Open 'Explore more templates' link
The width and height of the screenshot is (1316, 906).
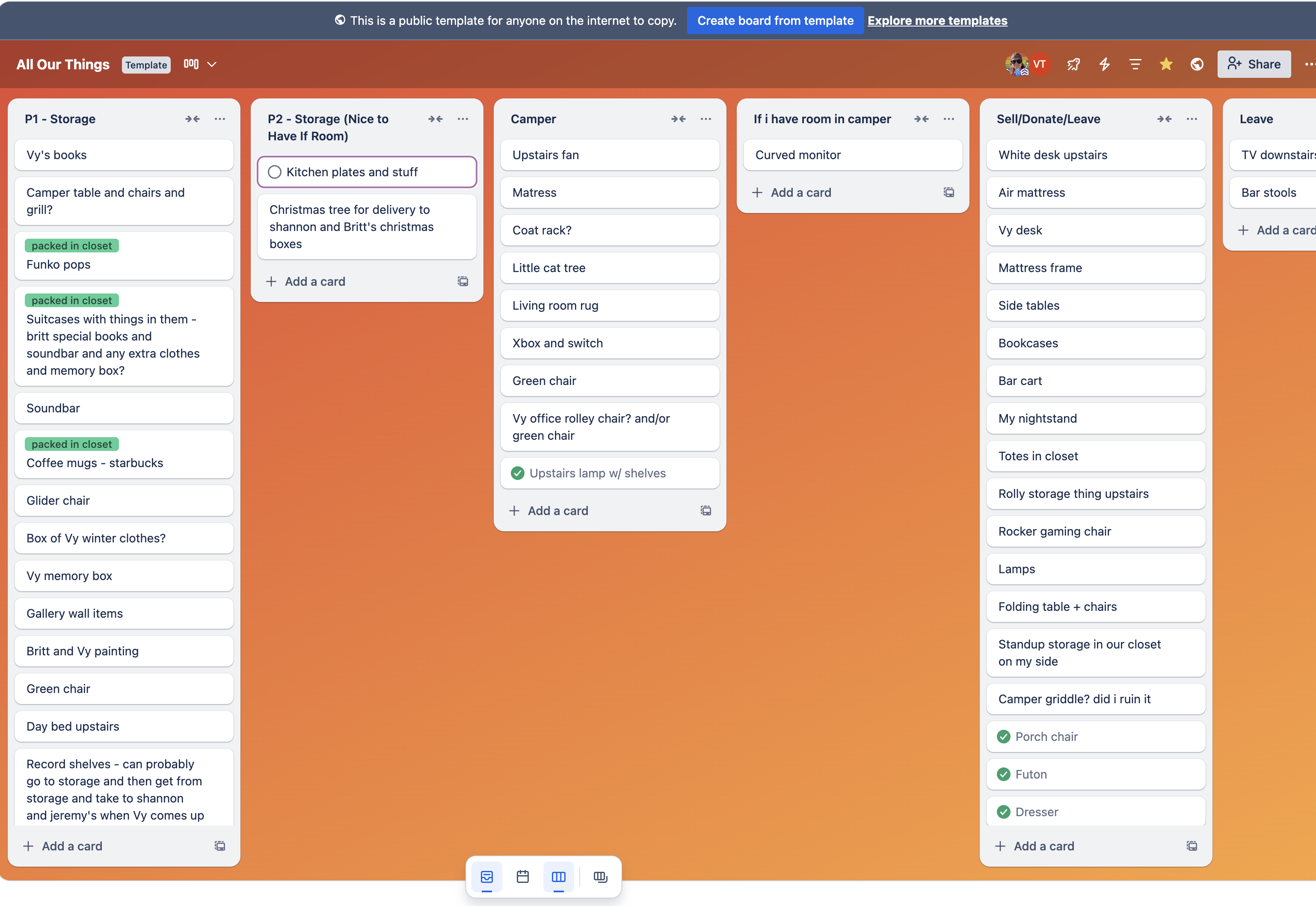pyautogui.click(x=937, y=21)
